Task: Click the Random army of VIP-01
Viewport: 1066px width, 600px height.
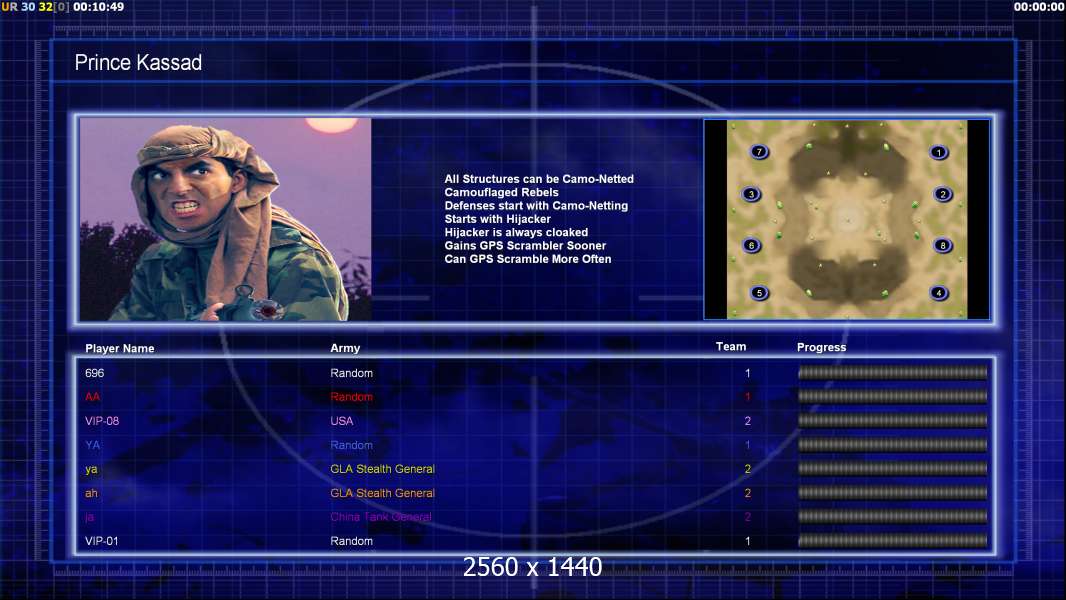Action: pos(351,541)
